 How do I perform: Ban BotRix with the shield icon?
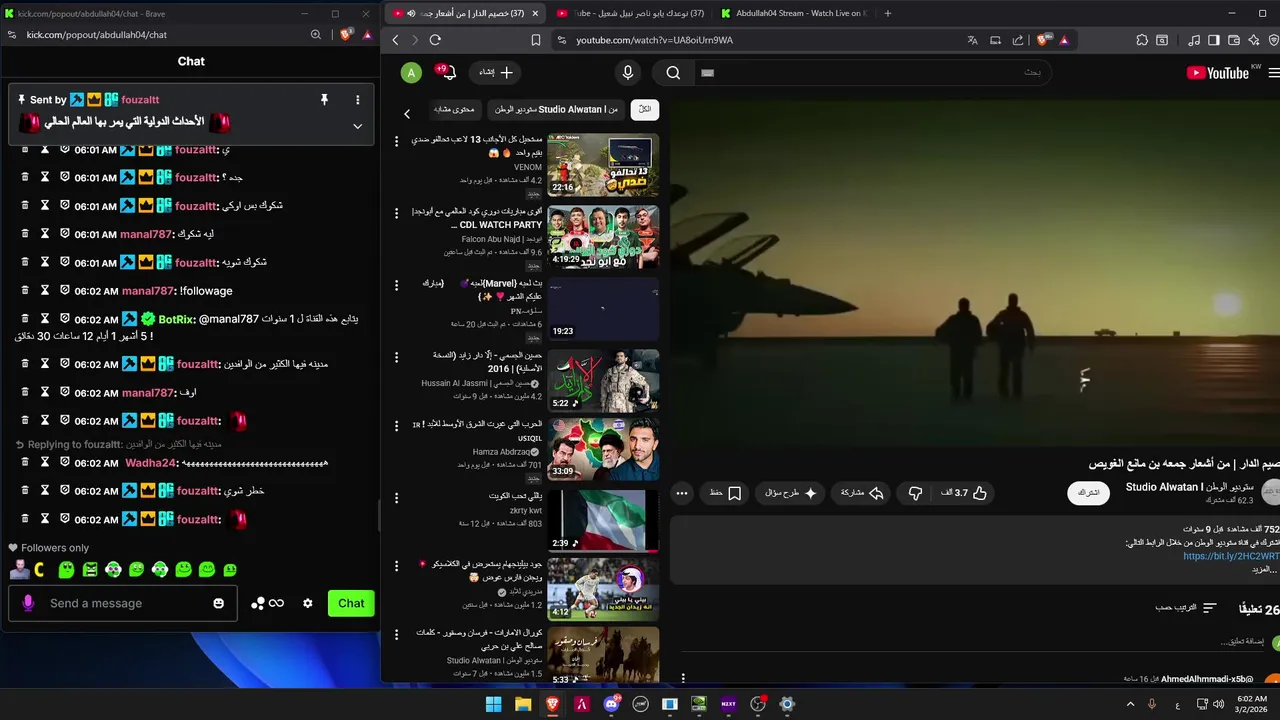65,319
